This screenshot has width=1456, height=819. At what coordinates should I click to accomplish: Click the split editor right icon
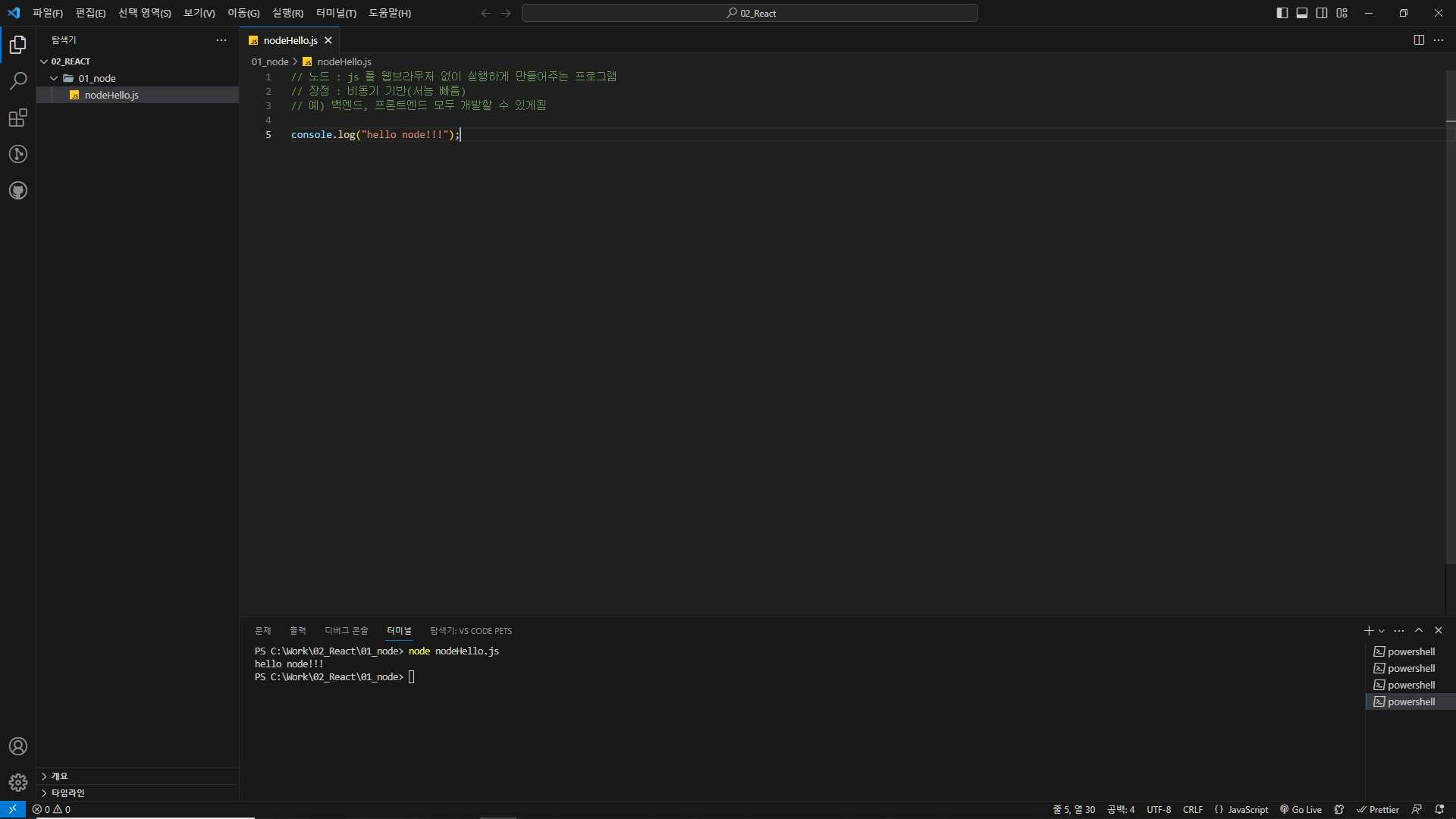coord(1419,40)
